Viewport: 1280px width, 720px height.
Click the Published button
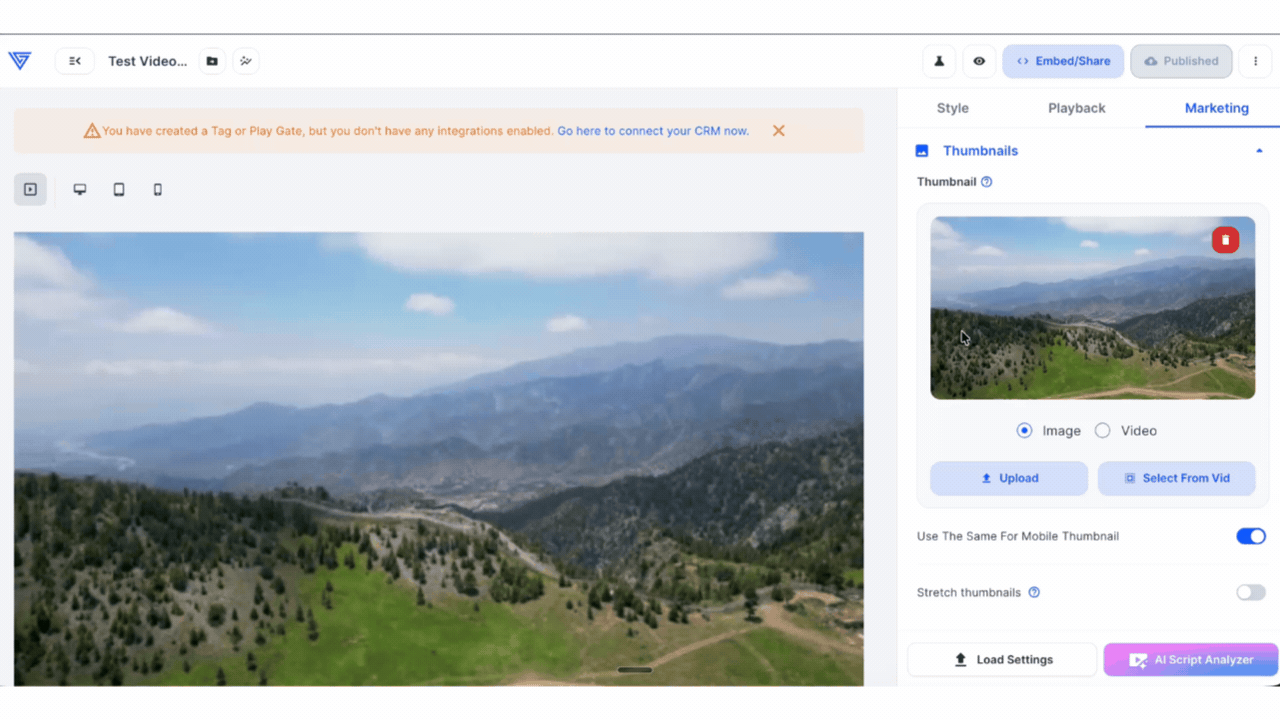pos(1181,61)
